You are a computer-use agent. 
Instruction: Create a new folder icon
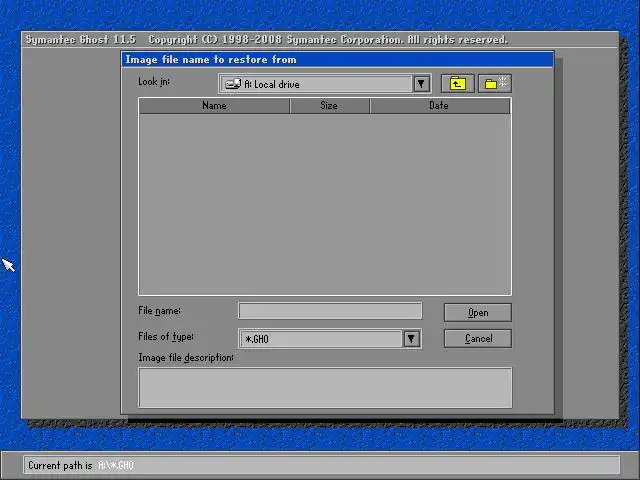(x=495, y=84)
